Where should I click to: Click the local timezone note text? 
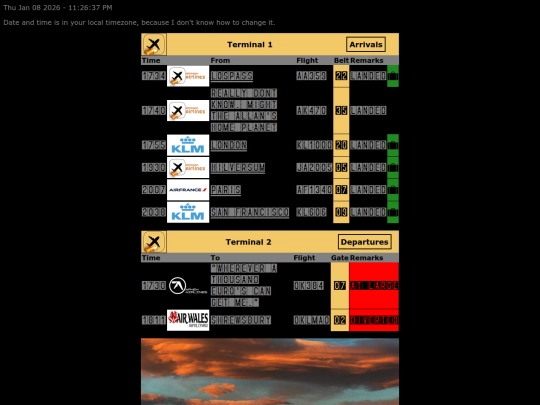click(x=139, y=23)
